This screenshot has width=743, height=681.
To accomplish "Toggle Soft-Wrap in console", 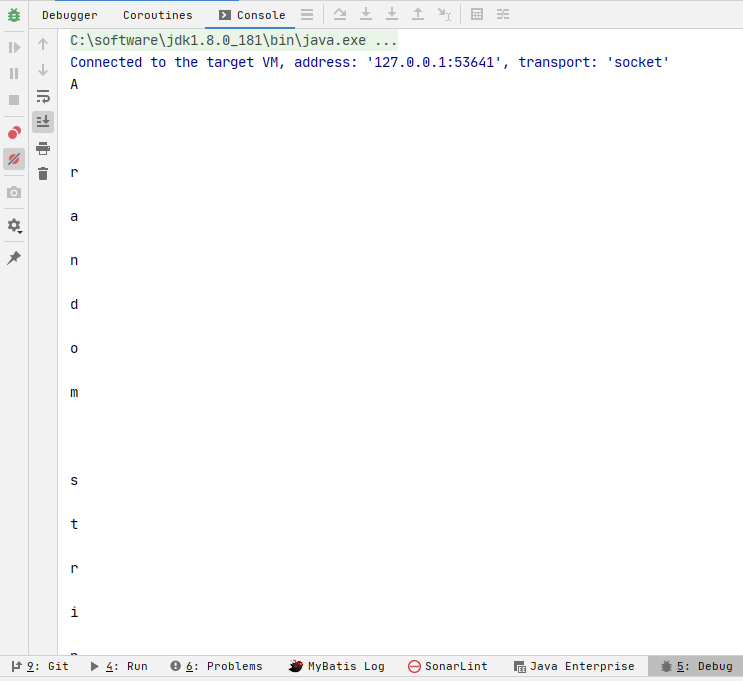I will pos(43,97).
